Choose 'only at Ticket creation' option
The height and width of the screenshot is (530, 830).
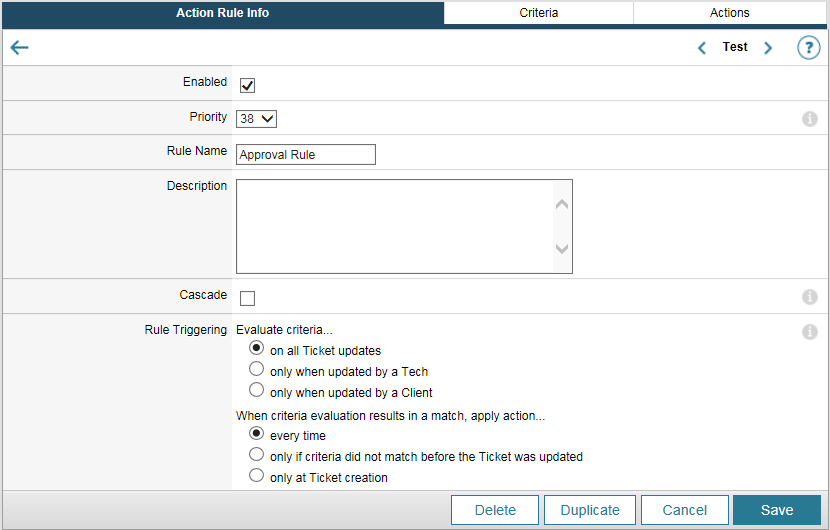pos(257,476)
